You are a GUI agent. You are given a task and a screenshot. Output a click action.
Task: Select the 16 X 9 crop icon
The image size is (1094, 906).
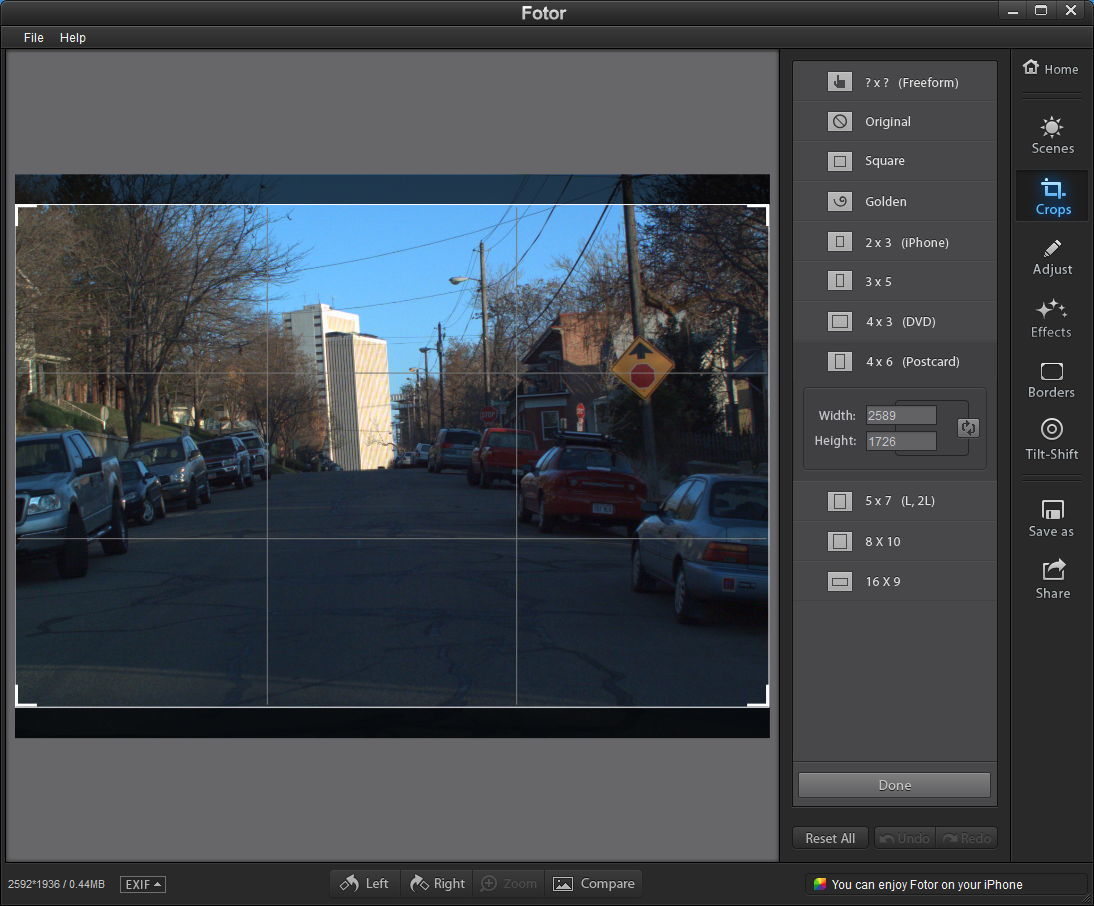point(840,581)
